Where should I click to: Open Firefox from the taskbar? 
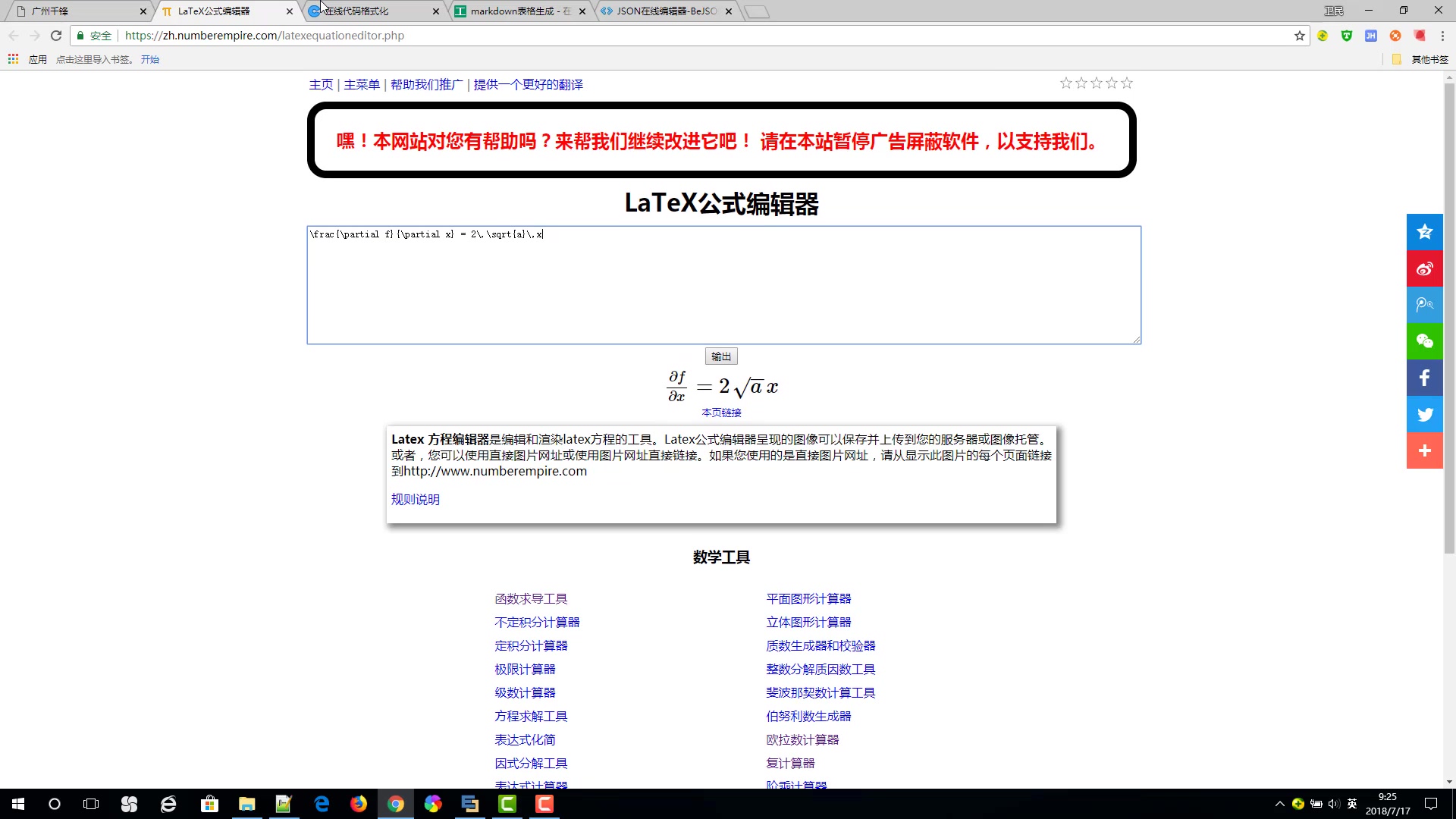click(x=359, y=804)
